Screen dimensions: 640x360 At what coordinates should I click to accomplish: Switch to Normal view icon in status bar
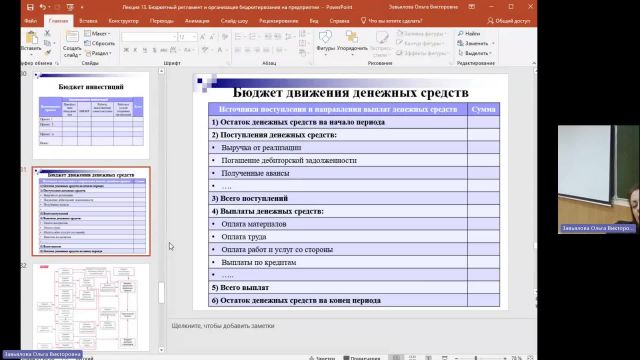pyautogui.click(x=396, y=358)
